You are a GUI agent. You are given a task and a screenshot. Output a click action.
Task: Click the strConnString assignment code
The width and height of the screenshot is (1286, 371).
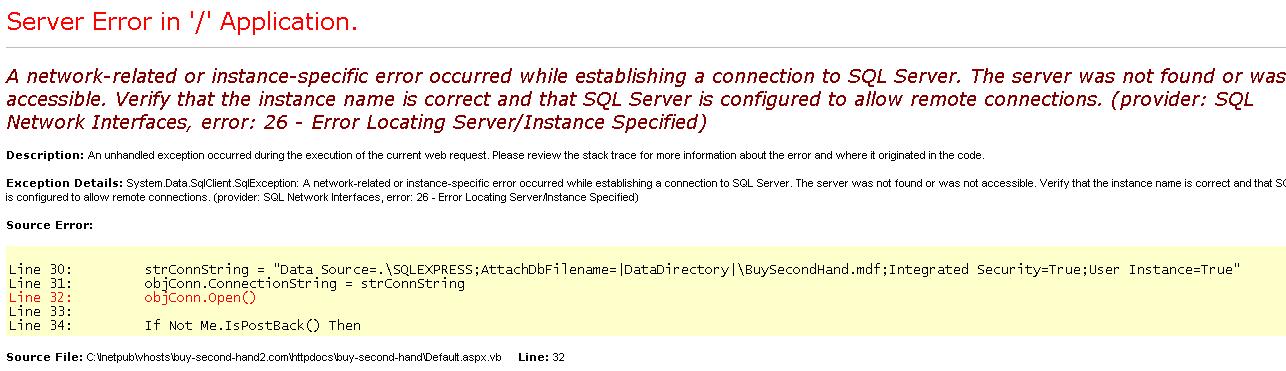[692, 270]
